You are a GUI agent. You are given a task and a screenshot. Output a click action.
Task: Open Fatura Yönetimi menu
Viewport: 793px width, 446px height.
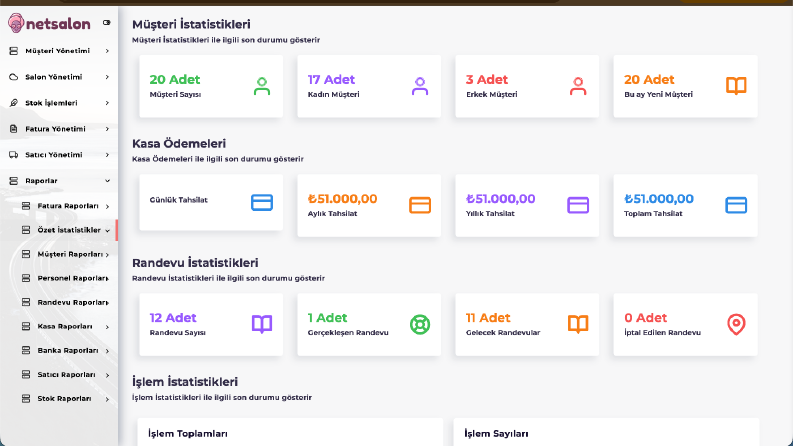tap(59, 129)
